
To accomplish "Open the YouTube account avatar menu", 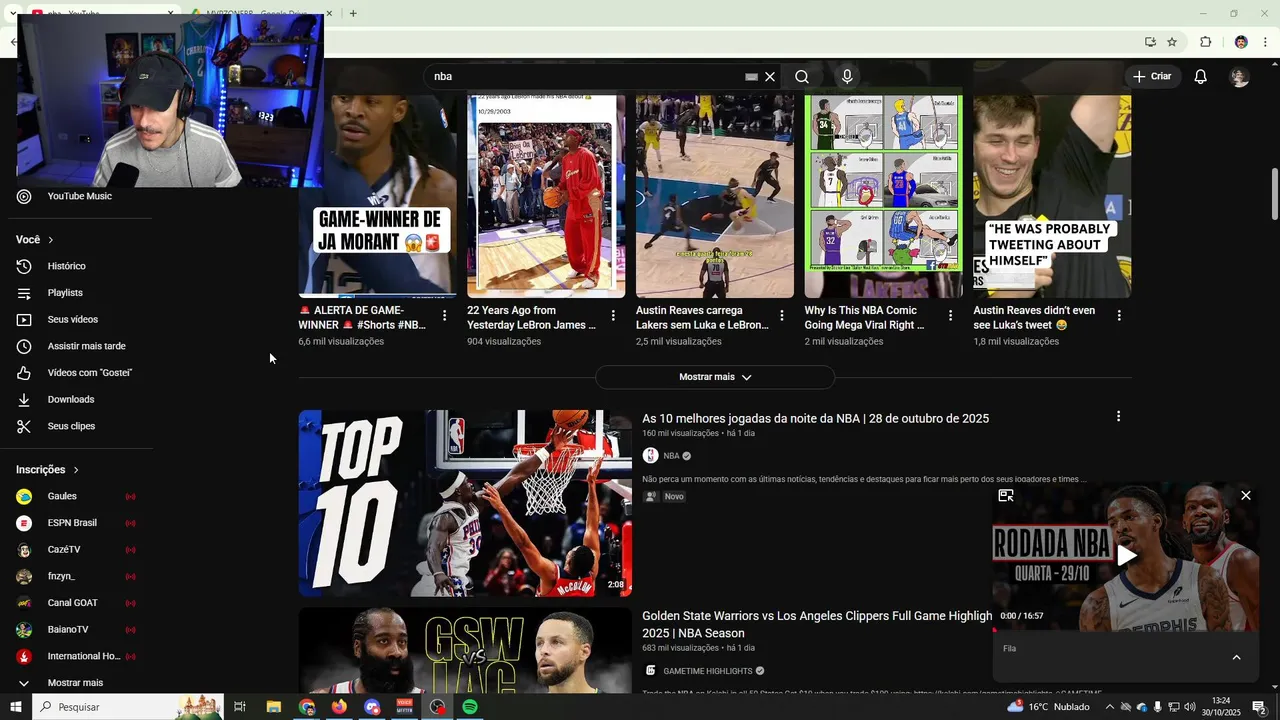I will click(x=1240, y=77).
